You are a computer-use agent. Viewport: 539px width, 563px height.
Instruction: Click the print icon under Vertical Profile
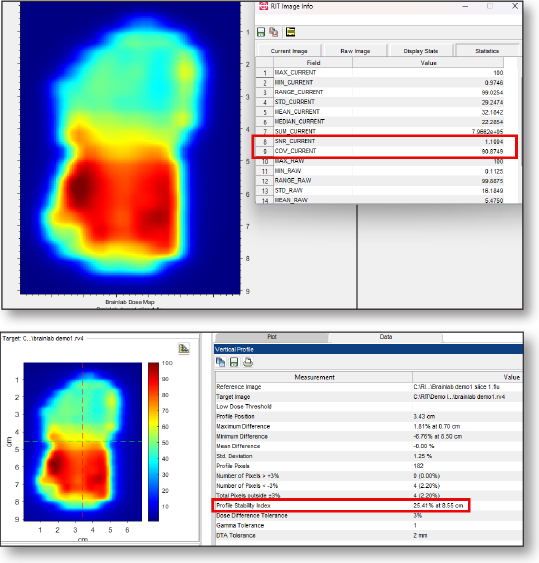coord(248,362)
